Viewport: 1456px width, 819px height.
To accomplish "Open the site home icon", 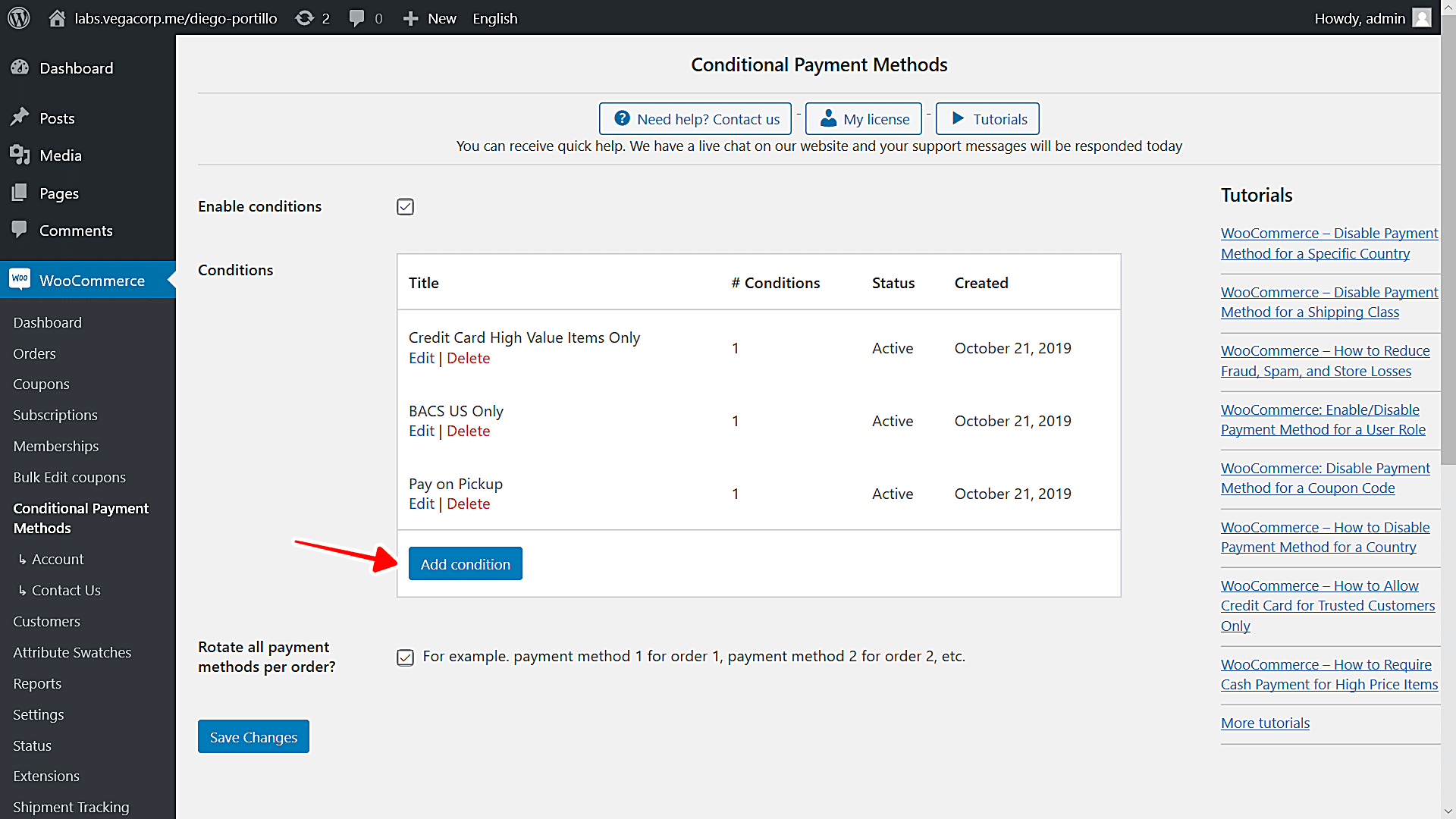I will coord(57,18).
